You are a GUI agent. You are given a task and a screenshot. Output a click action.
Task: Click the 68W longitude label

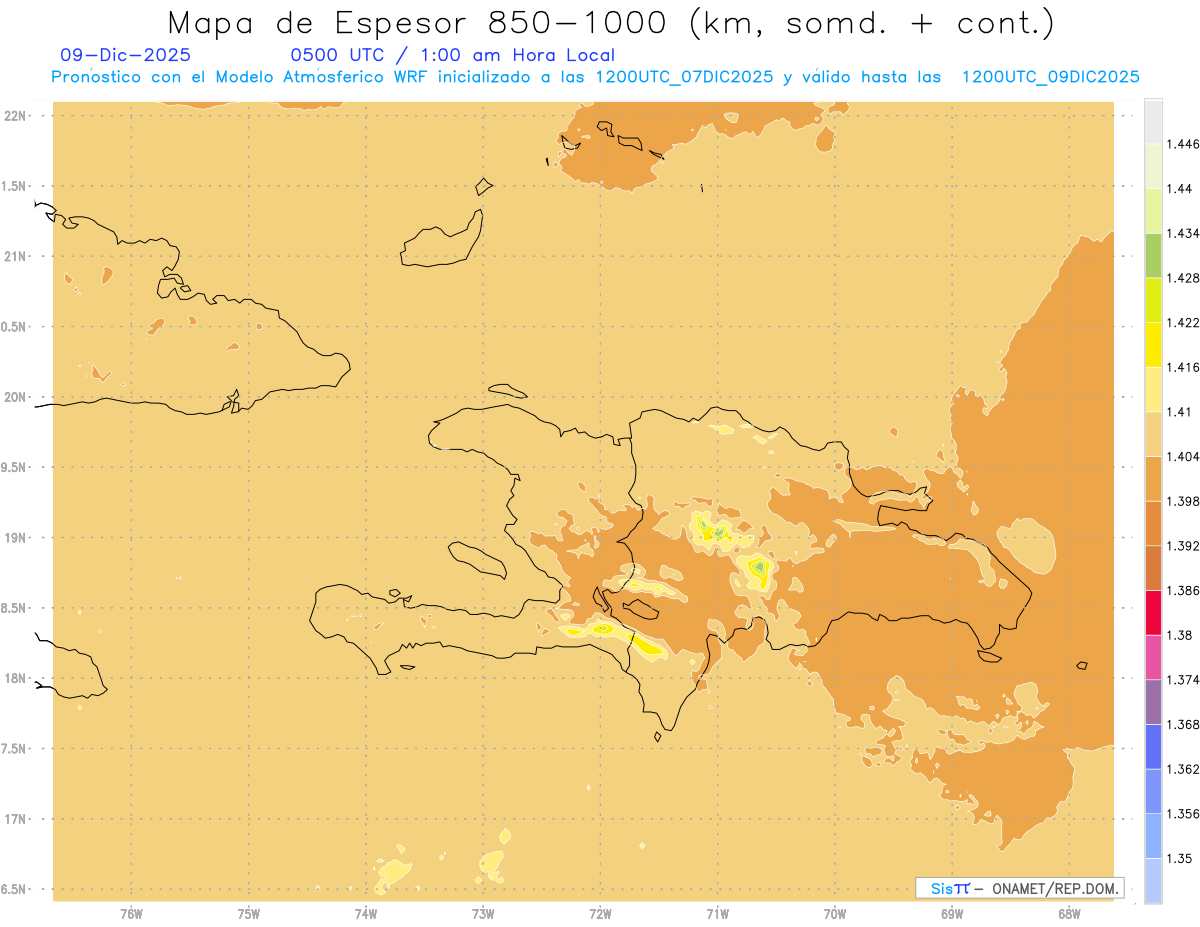pyautogui.click(x=1069, y=913)
